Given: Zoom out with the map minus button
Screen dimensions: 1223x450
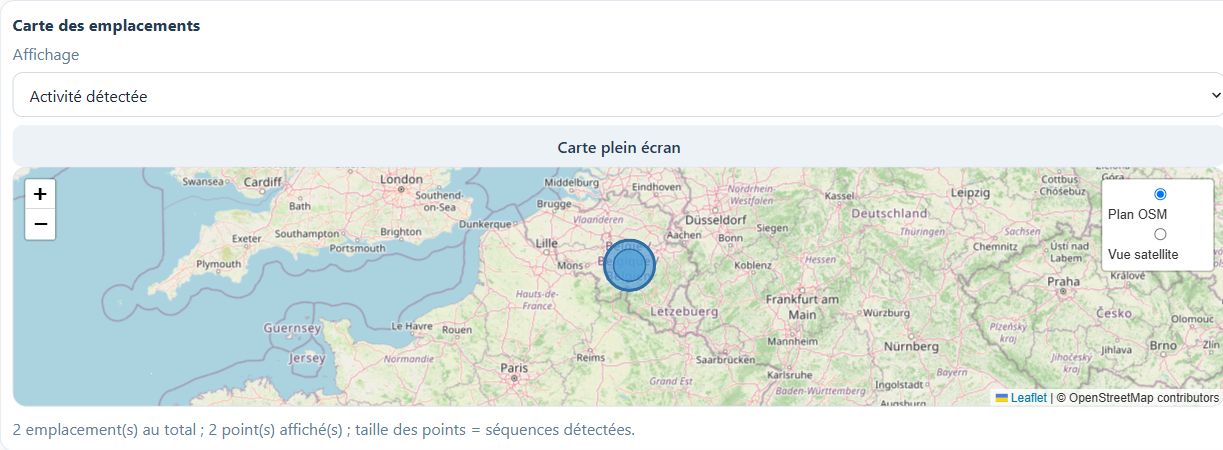Looking at the screenshot, I should (x=40, y=224).
